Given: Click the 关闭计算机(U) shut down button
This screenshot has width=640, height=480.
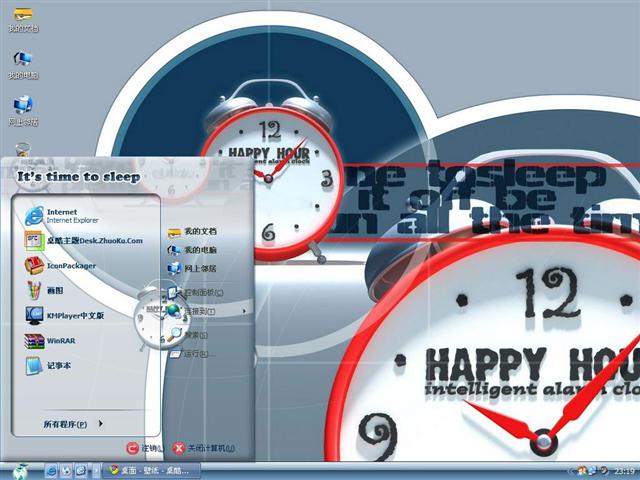Looking at the screenshot, I should click(203, 448).
